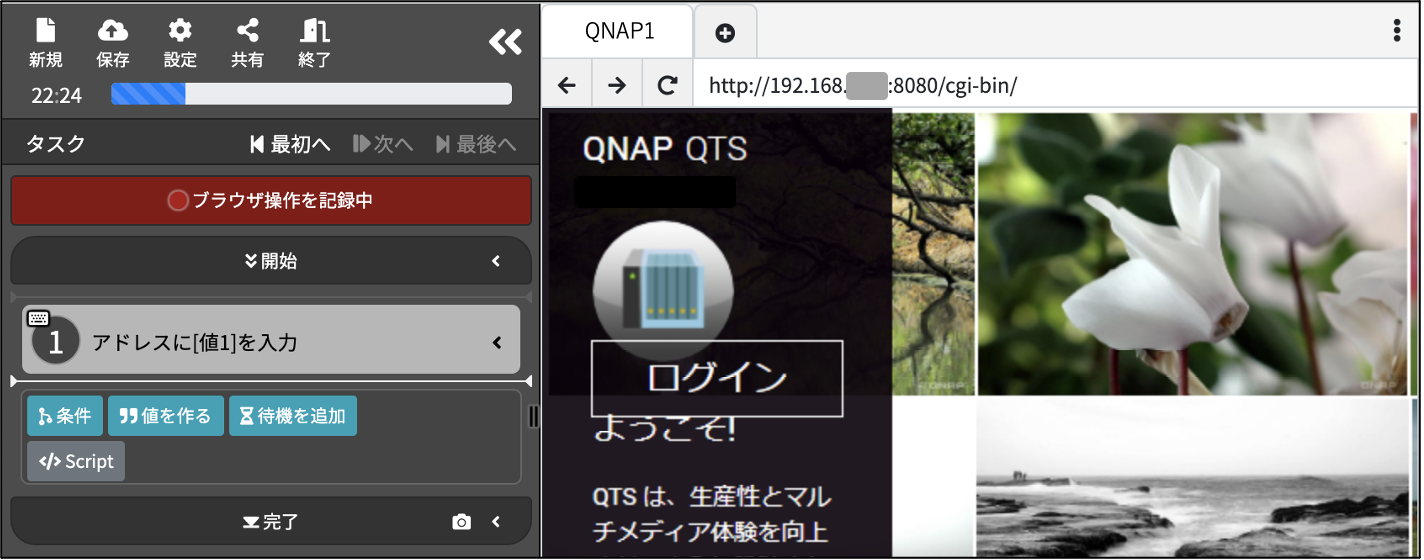Image resolution: width=1424 pixels, height=560 pixels.
Task: Click the white cyclamen flower photo
Action: coord(1192,253)
